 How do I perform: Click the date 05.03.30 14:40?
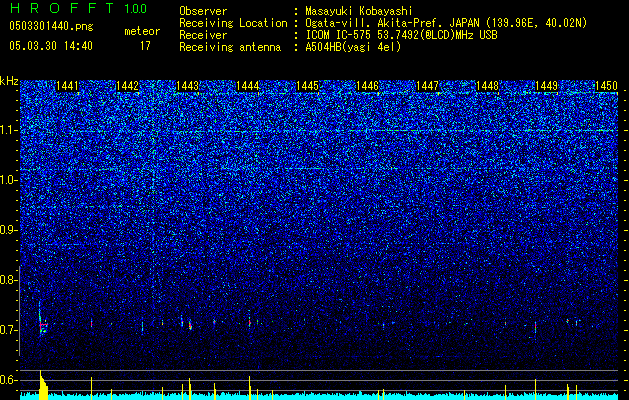pyautogui.click(x=51, y=46)
